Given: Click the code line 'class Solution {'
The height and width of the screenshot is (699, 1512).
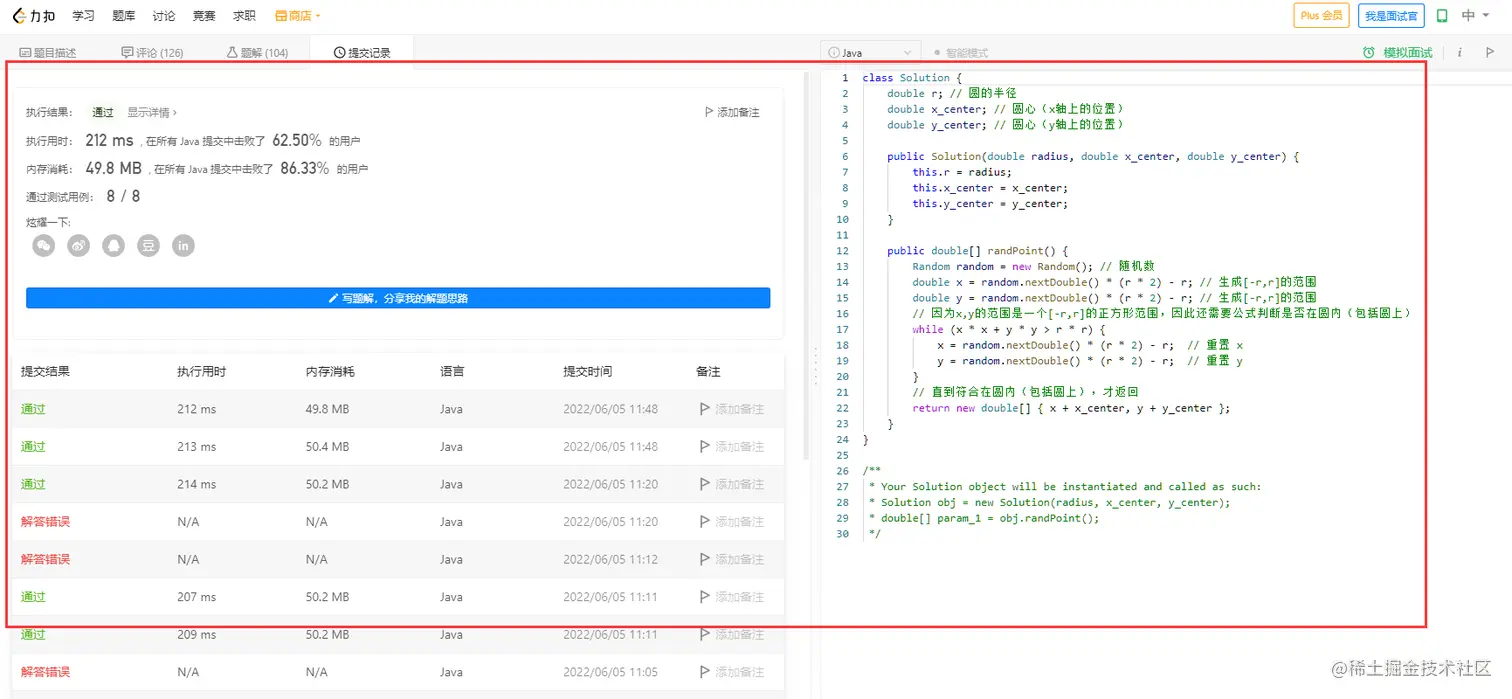Looking at the screenshot, I should tap(911, 77).
